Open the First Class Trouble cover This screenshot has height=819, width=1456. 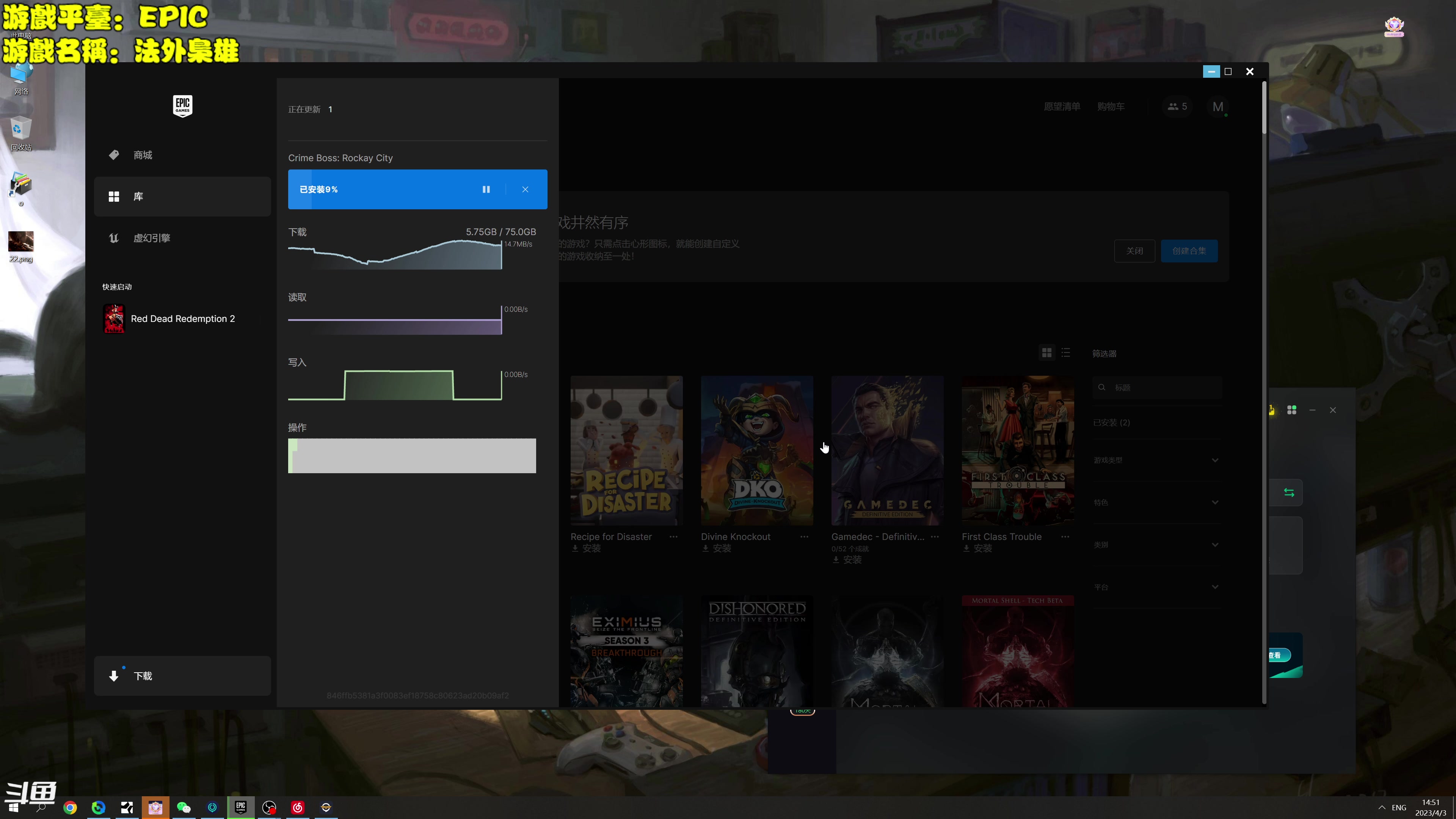[x=1018, y=450]
